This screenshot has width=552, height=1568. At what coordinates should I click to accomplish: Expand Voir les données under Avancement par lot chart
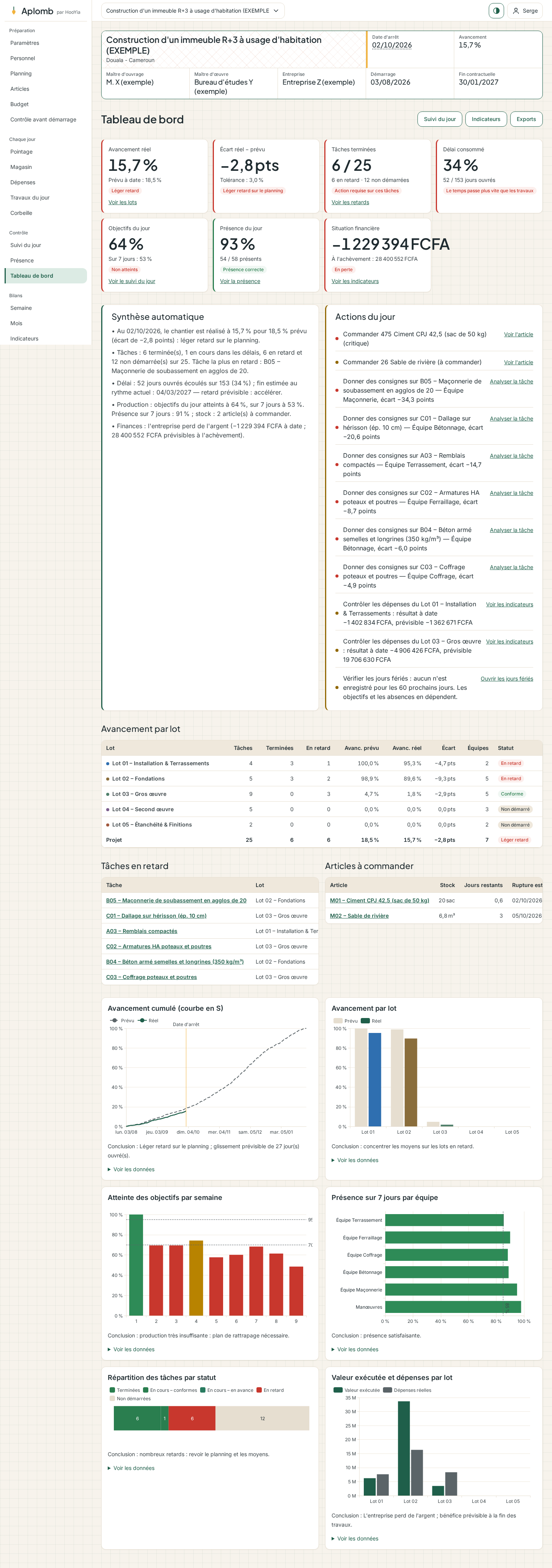coord(355,1160)
